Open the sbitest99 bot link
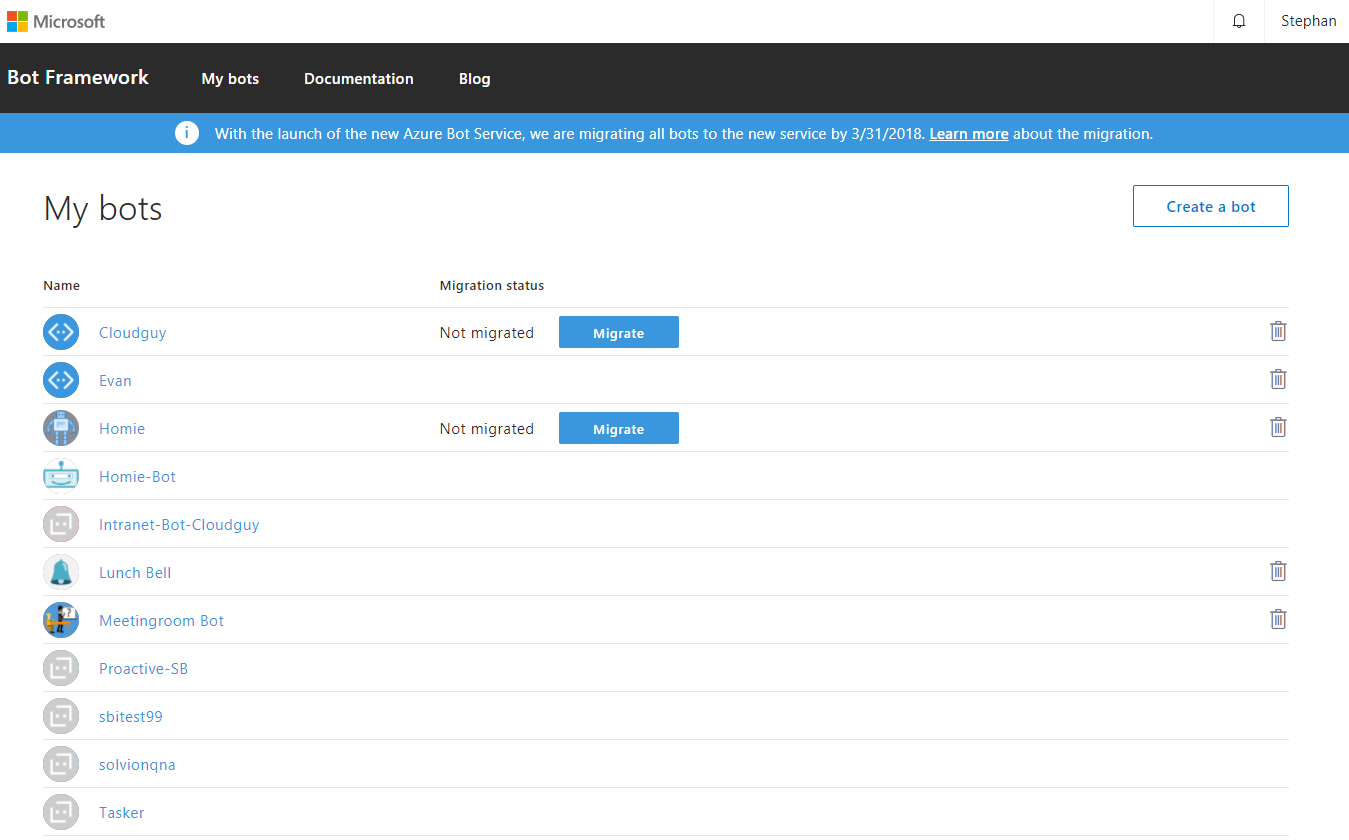 click(131, 717)
